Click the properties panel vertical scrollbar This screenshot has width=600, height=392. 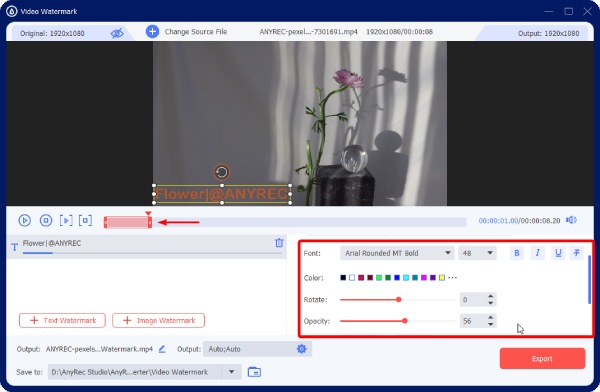click(589, 279)
